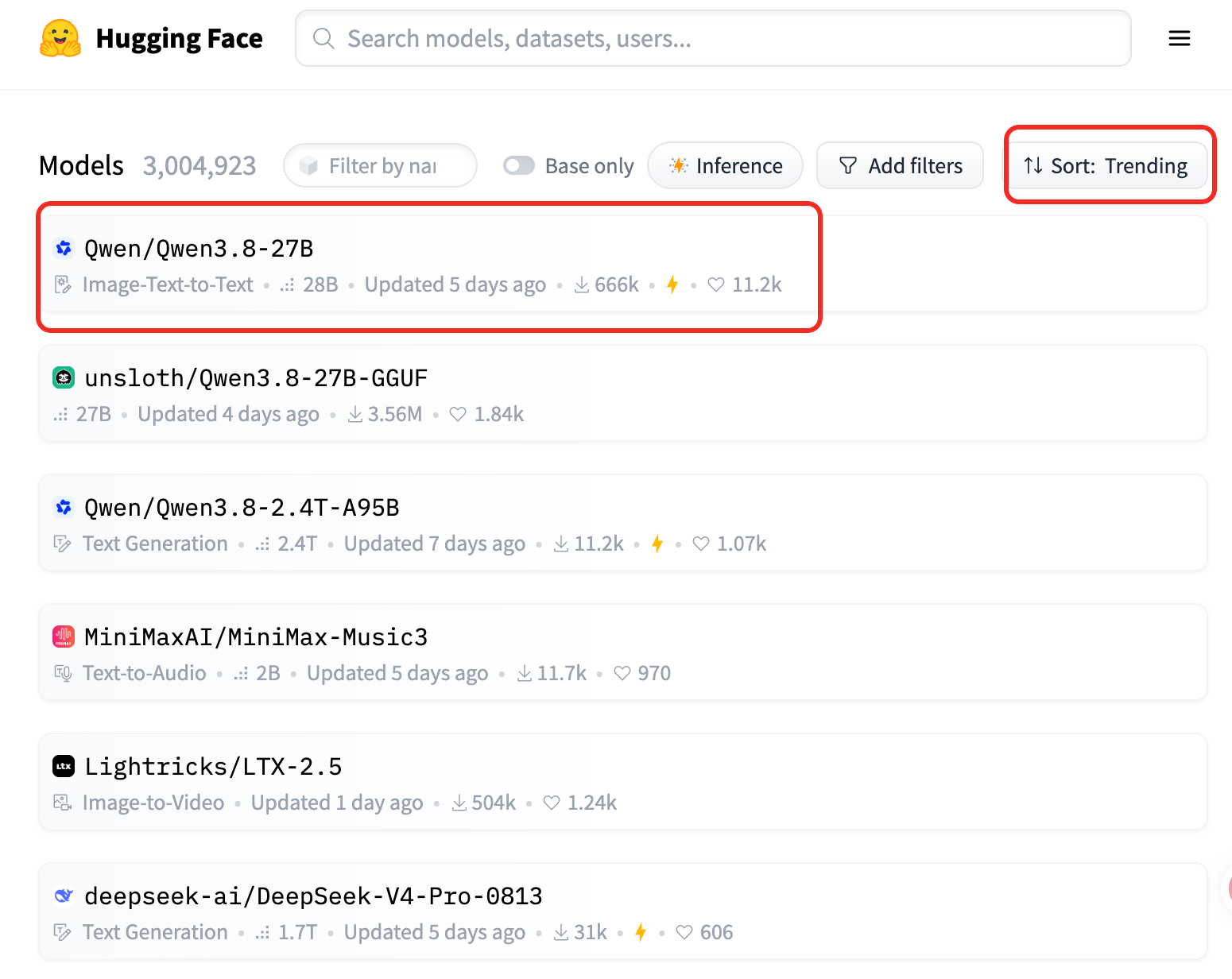Click the Hugging Face title text
The width and height of the screenshot is (1232, 979).
tap(179, 38)
